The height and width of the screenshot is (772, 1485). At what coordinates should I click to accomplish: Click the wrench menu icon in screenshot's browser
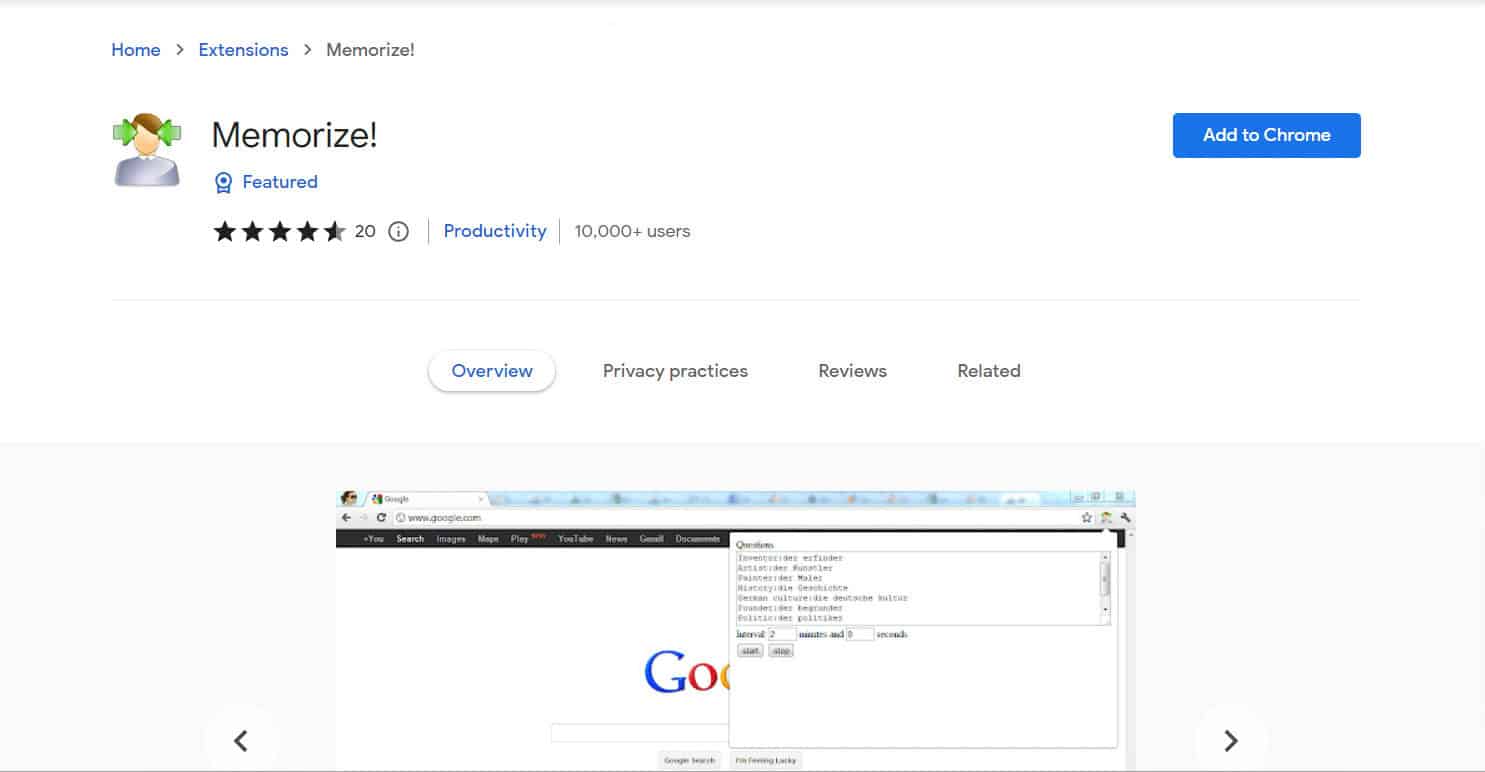1125,518
